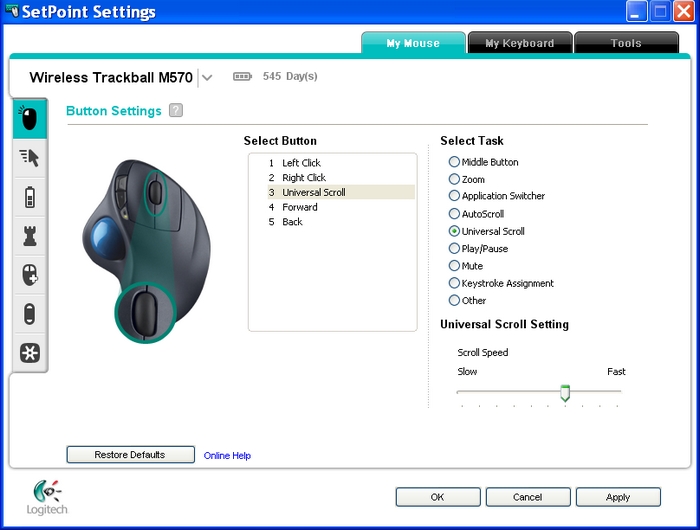Image resolution: width=700 pixels, height=530 pixels.
Task: Open the pointer movement settings icon
Action: pos(29,158)
